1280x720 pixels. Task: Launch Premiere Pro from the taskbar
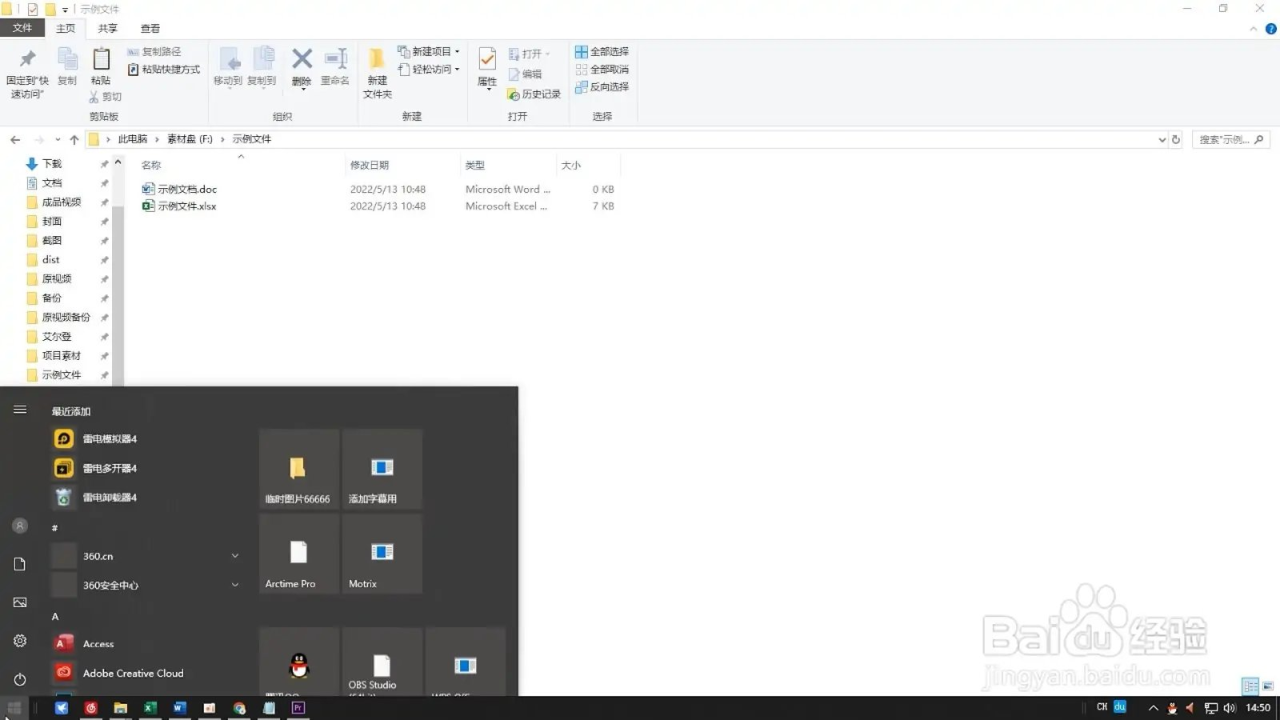[x=298, y=708]
